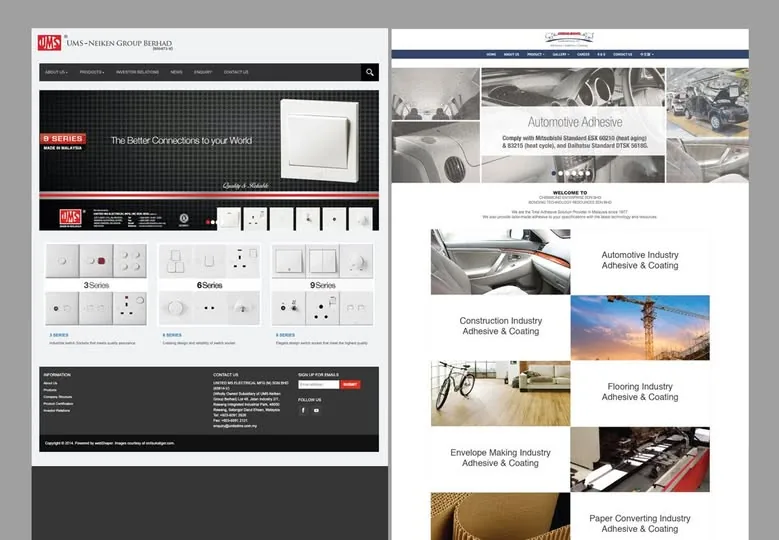Click the UMS red logo in header
The image size is (779, 540).
(x=50, y=43)
